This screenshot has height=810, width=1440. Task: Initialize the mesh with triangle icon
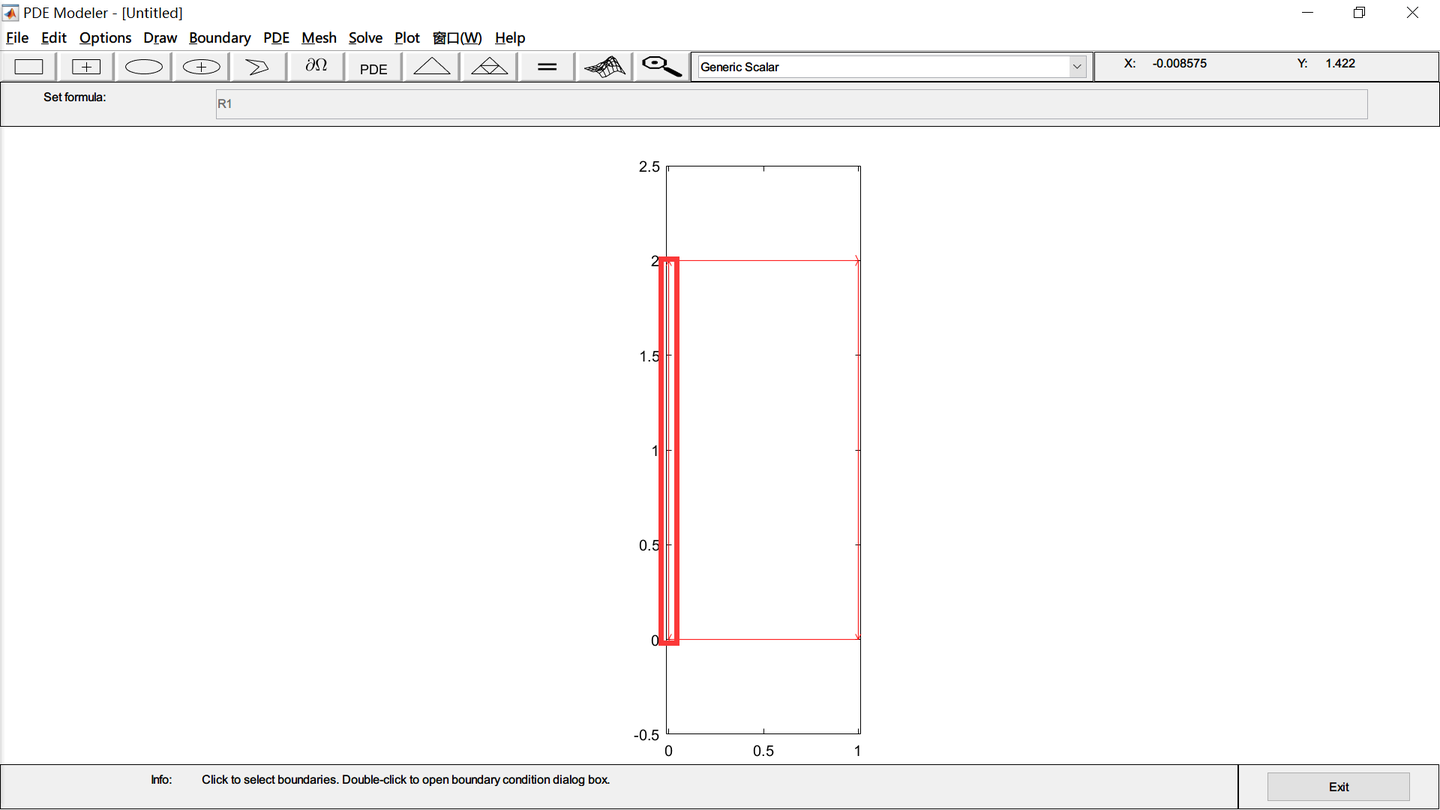click(x=430, y=66)
